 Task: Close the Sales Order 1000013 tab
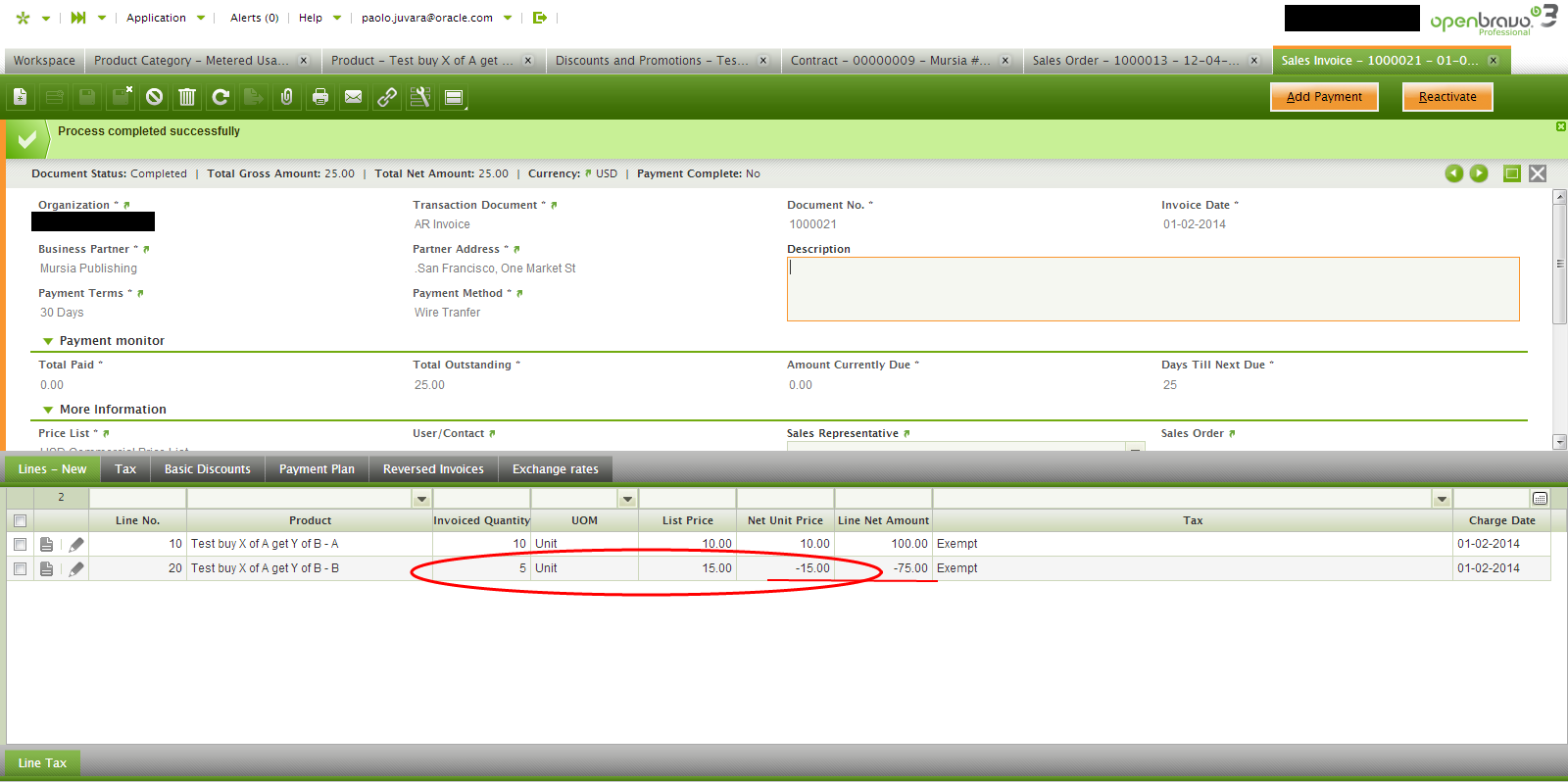point(1254,61)
